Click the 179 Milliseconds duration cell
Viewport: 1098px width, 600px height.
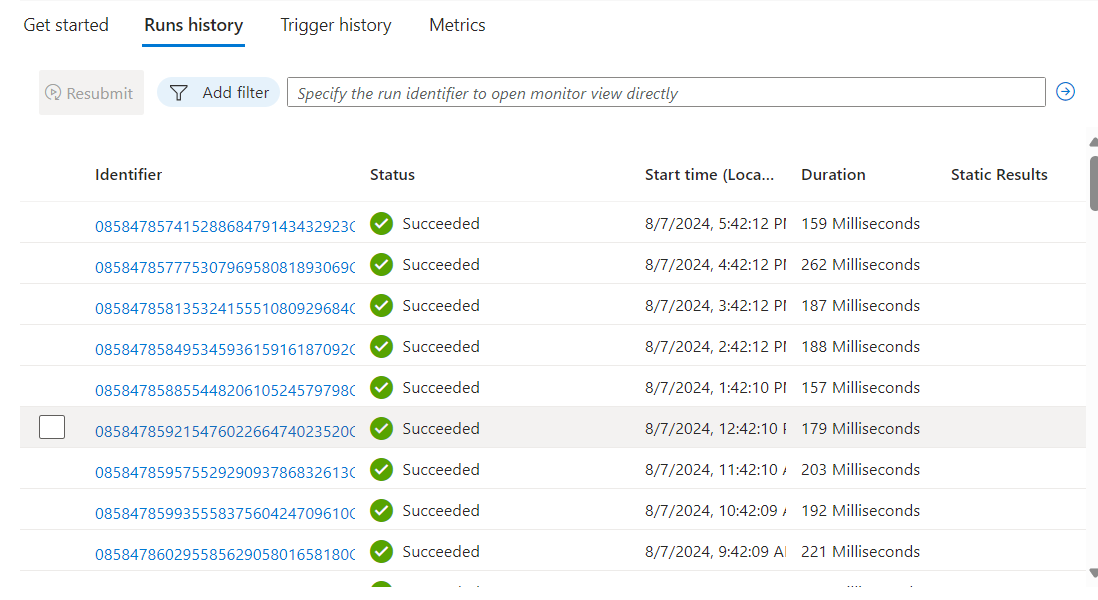tap(861, 428)
